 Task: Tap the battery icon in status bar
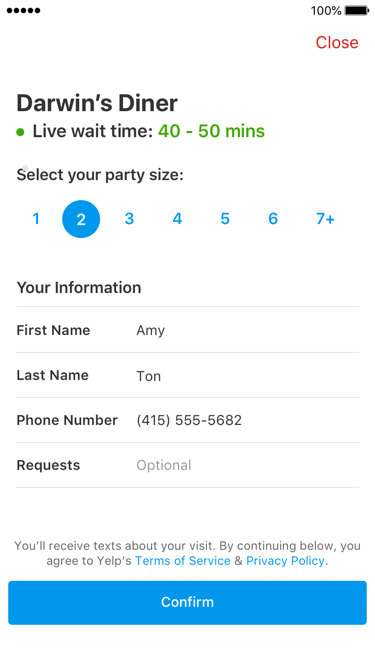357,11
